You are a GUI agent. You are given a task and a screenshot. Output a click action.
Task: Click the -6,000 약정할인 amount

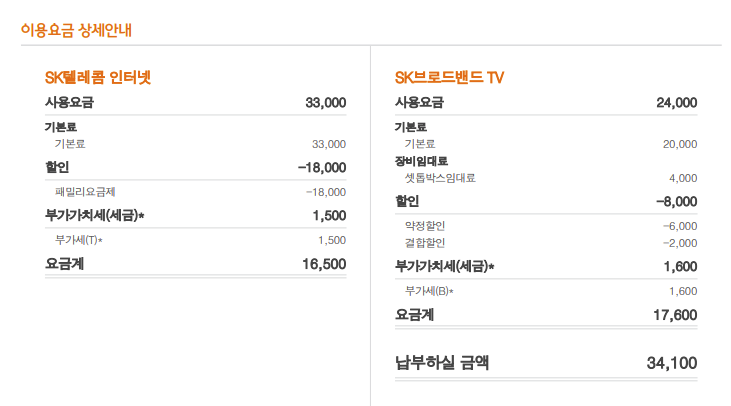coord(680,226)
